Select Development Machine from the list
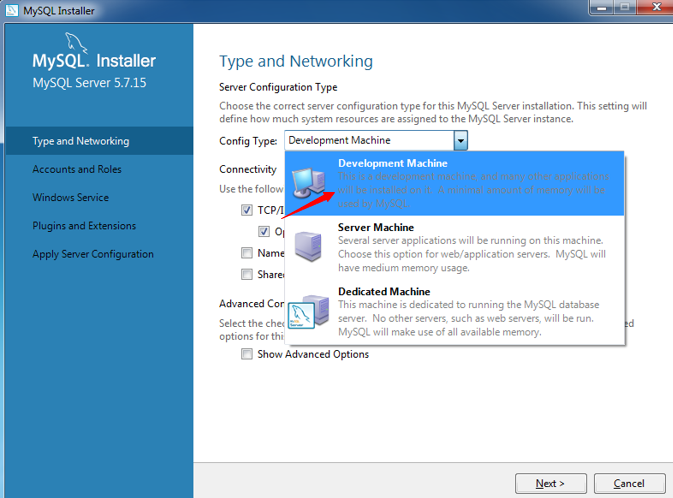Screen dimensions: 673x498 pos(455,183)
